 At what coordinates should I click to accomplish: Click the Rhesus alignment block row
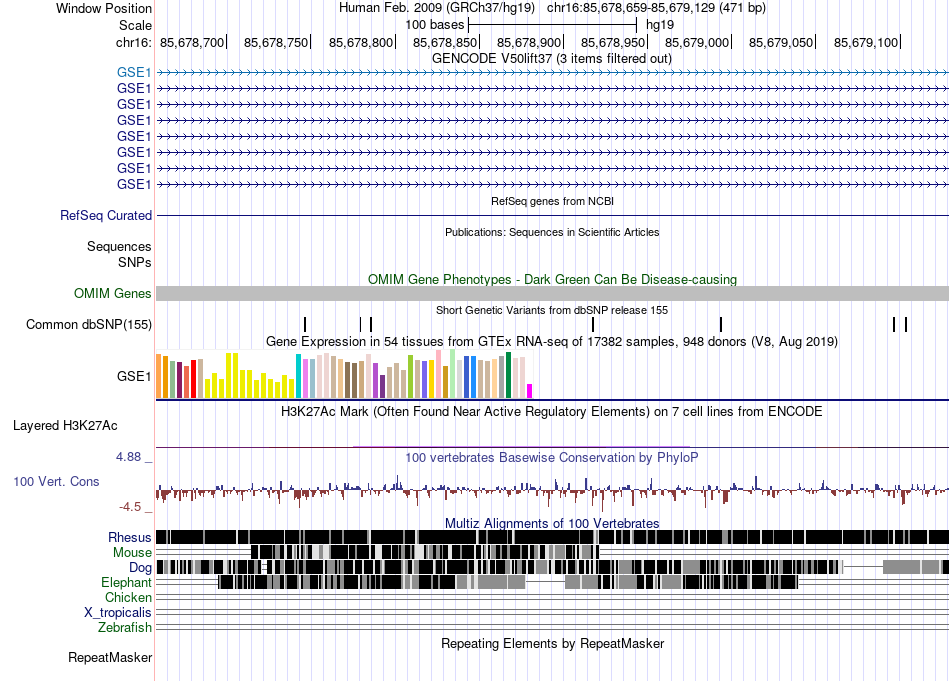pos(552,537)
